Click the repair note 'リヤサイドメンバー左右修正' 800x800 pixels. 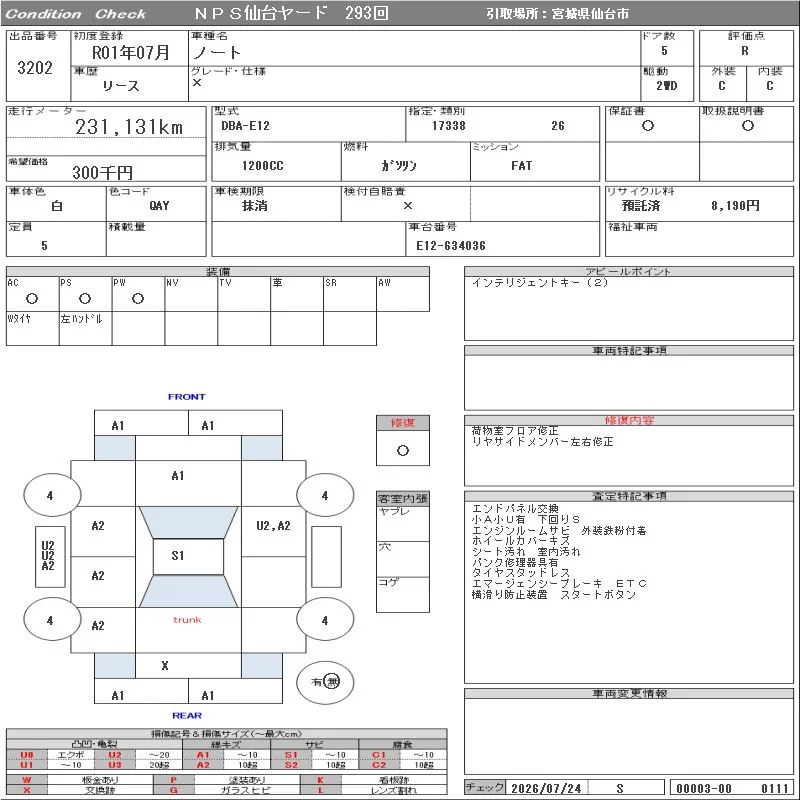click(542, 442)
